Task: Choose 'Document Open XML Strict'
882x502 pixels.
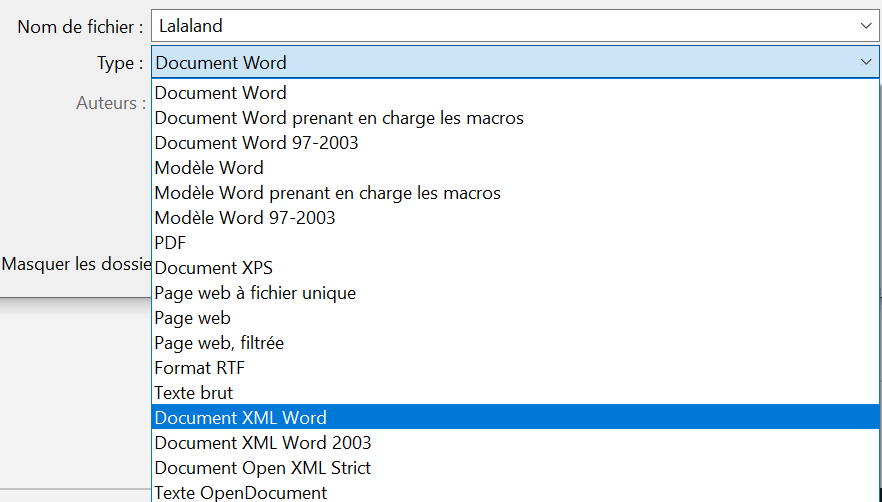Action: 515,468
